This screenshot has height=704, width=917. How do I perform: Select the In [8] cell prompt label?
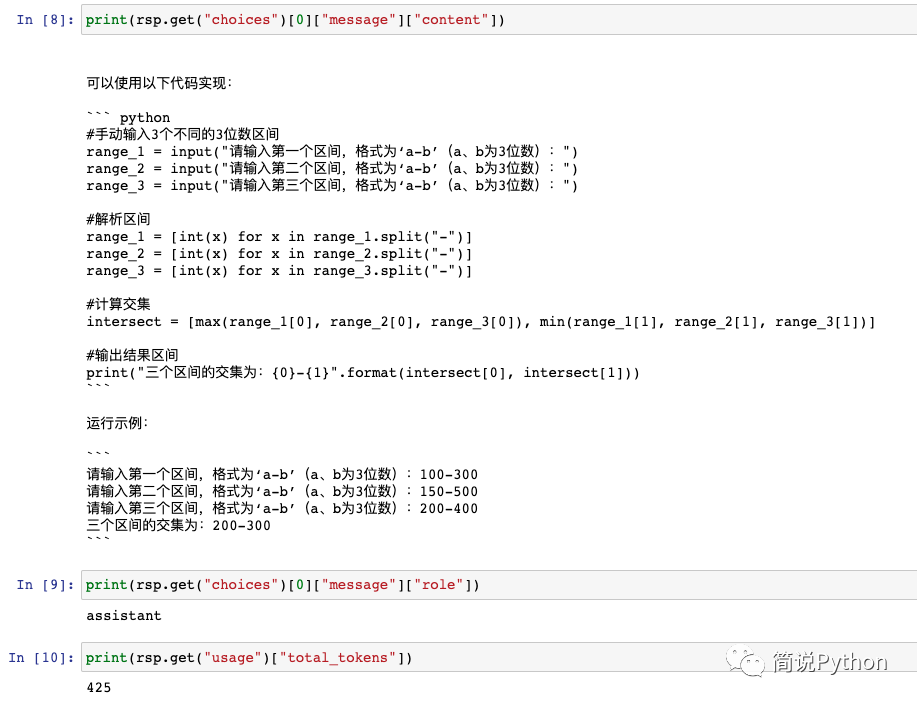pyautogui.click(x=46, y=20)
